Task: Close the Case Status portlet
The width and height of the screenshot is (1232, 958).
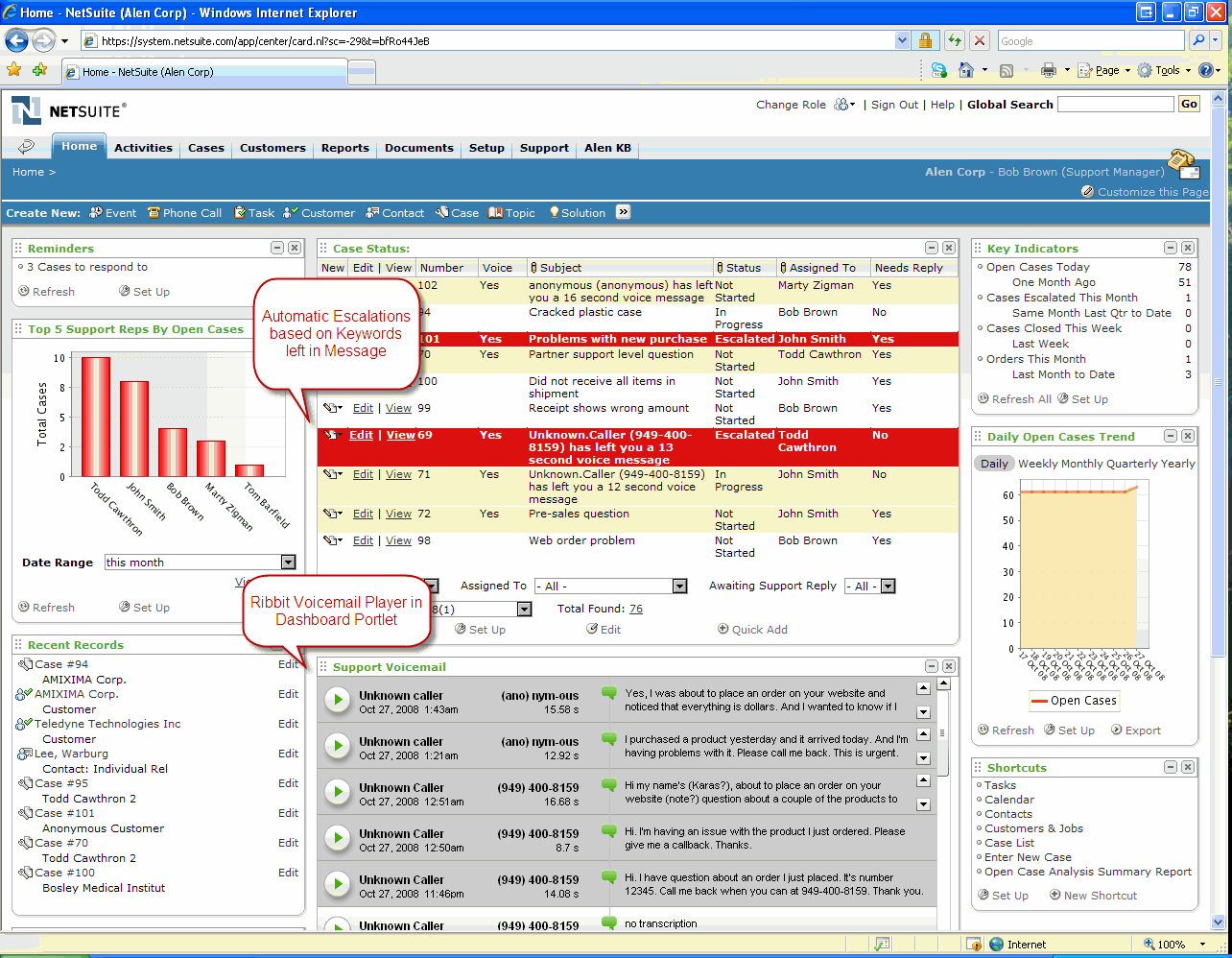Action: (x=949, y=248)
